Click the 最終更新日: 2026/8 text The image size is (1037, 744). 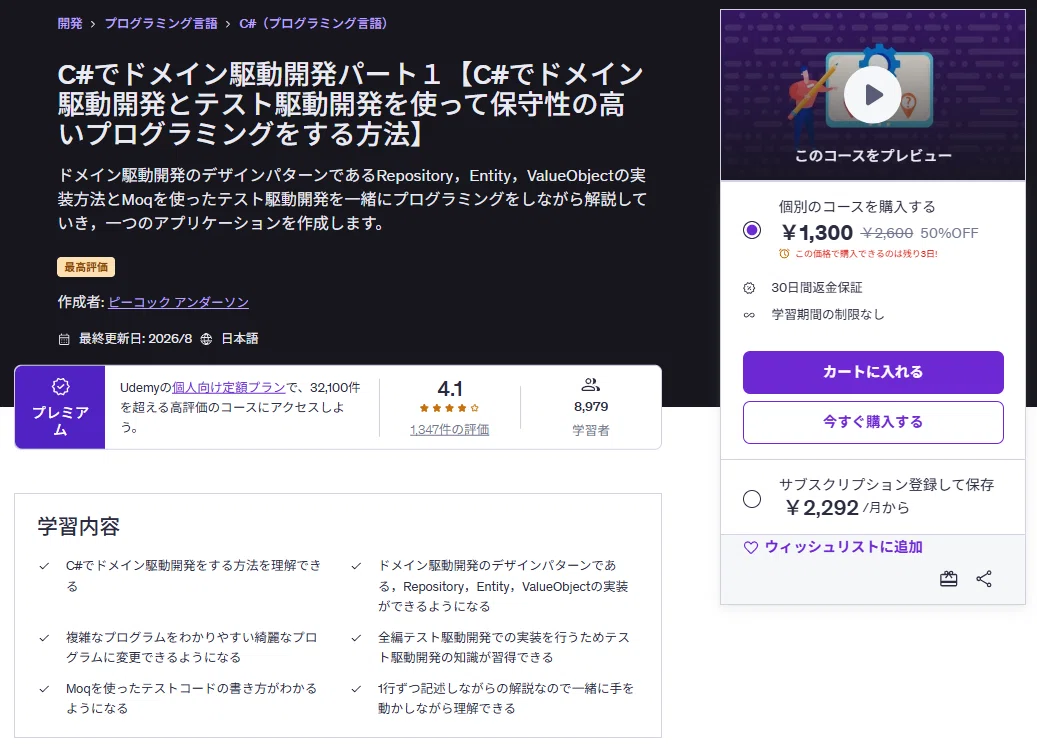pyautogui.click(x=136, y=339)
